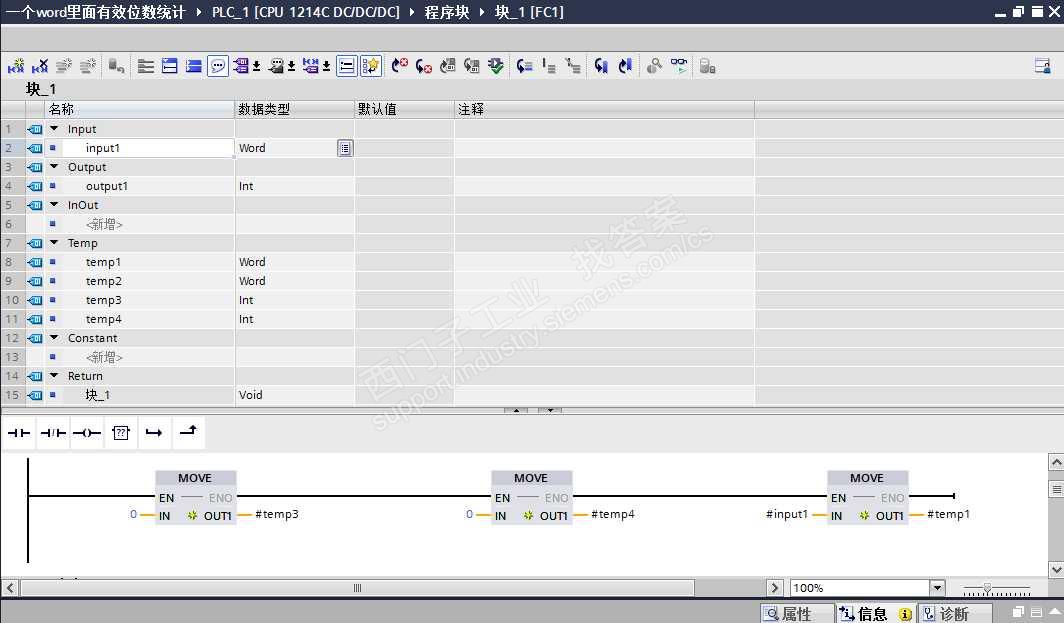Select the temp1 variable row
Viewport: 1064px width, 623px height.
click(x=377, y=262)
